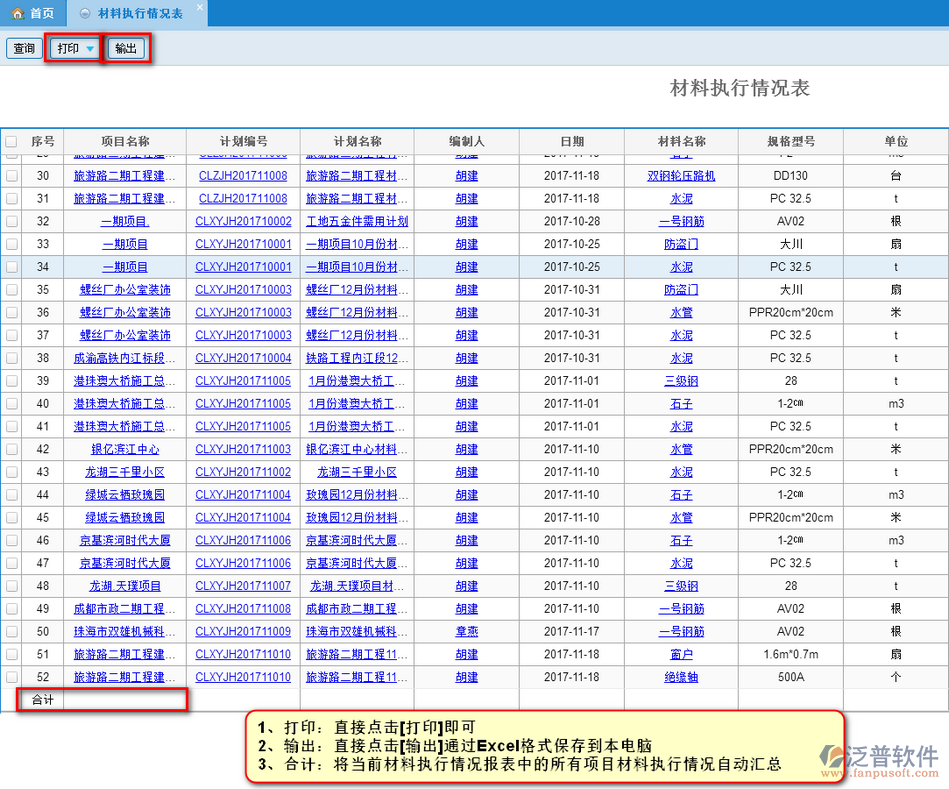Click the 输出 export button

126,49
